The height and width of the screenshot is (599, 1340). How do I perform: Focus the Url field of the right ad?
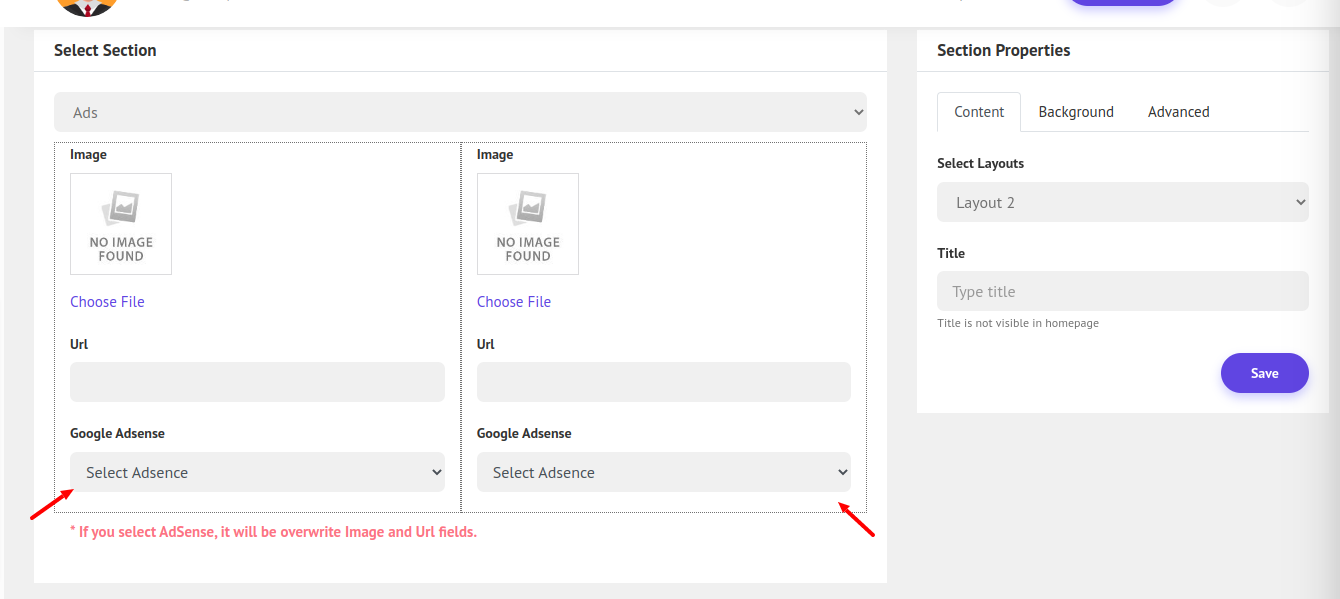(x=664, y=382)
